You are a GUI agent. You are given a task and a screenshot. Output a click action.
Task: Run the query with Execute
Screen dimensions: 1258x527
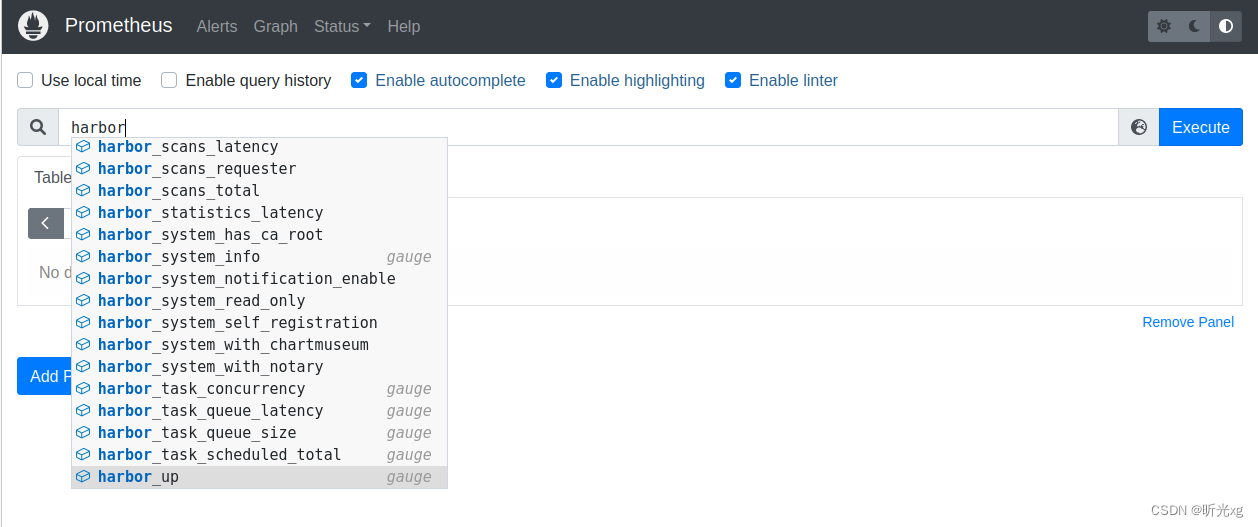(1201, 127)
